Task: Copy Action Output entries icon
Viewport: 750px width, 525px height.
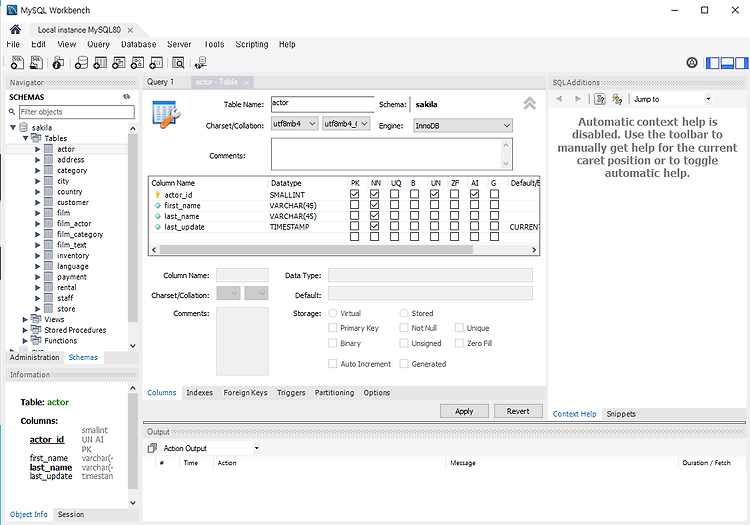Action: [x=153, y=448]
